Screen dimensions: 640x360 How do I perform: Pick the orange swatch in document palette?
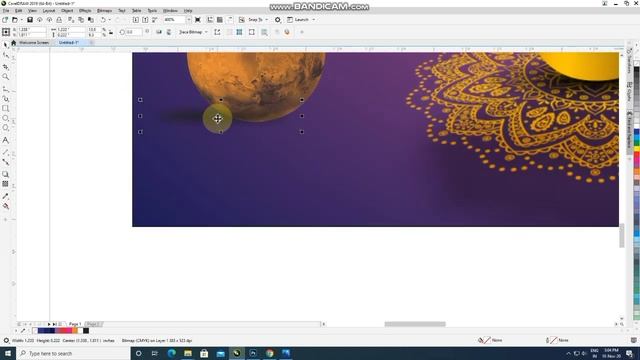tap(75, 331)
